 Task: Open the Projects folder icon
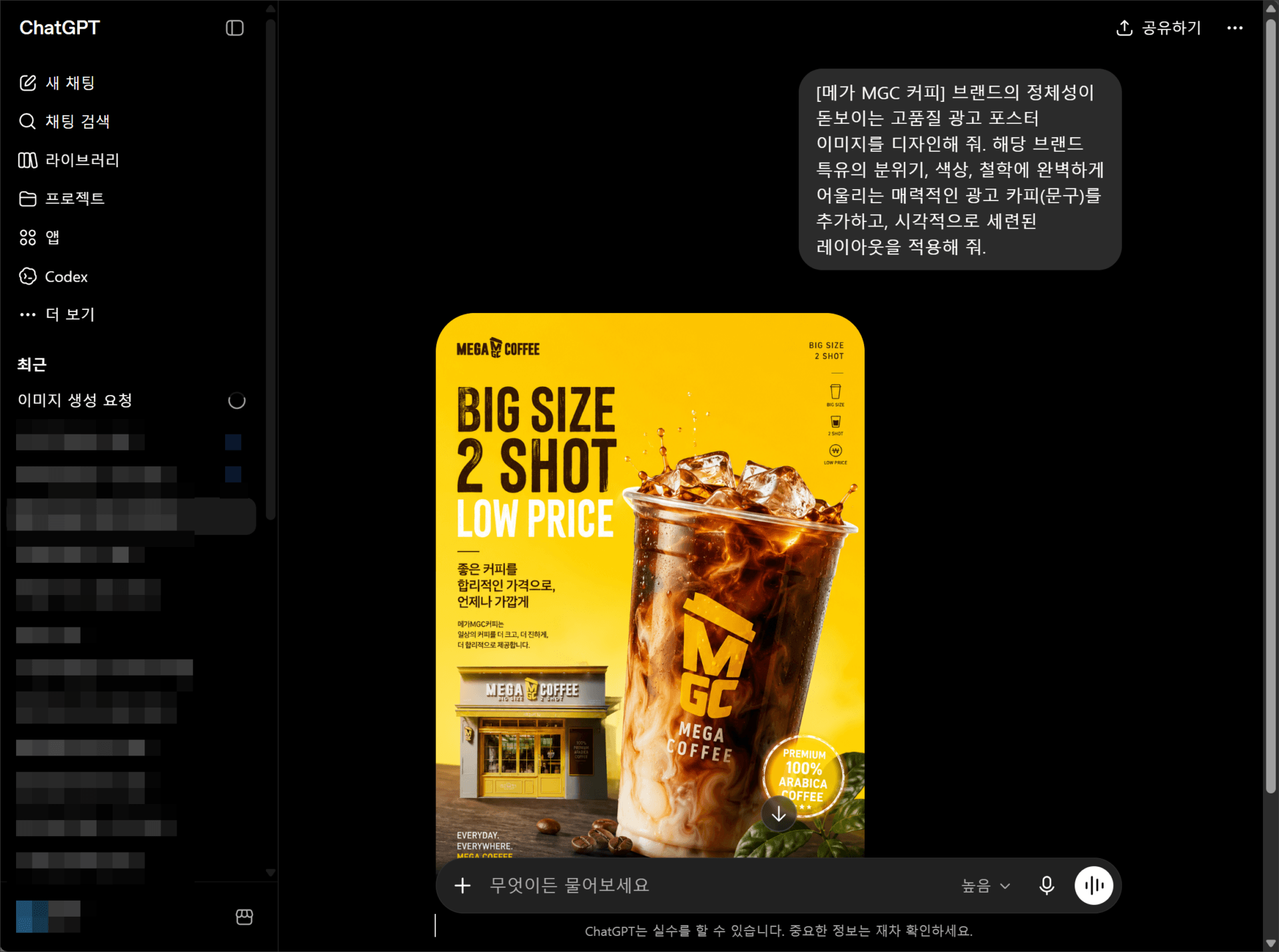27,199
